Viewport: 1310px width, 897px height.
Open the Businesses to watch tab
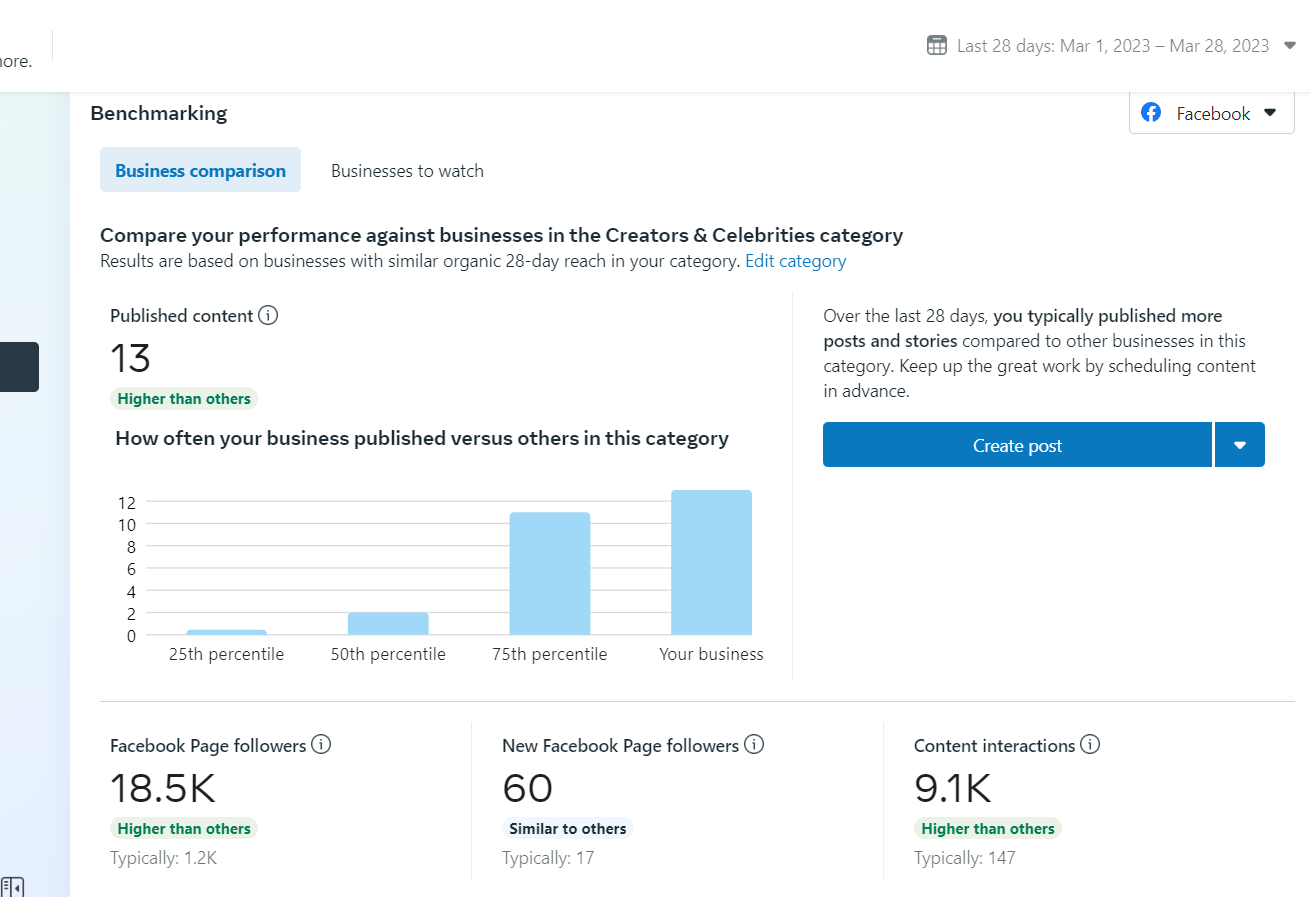coord(407,171)
